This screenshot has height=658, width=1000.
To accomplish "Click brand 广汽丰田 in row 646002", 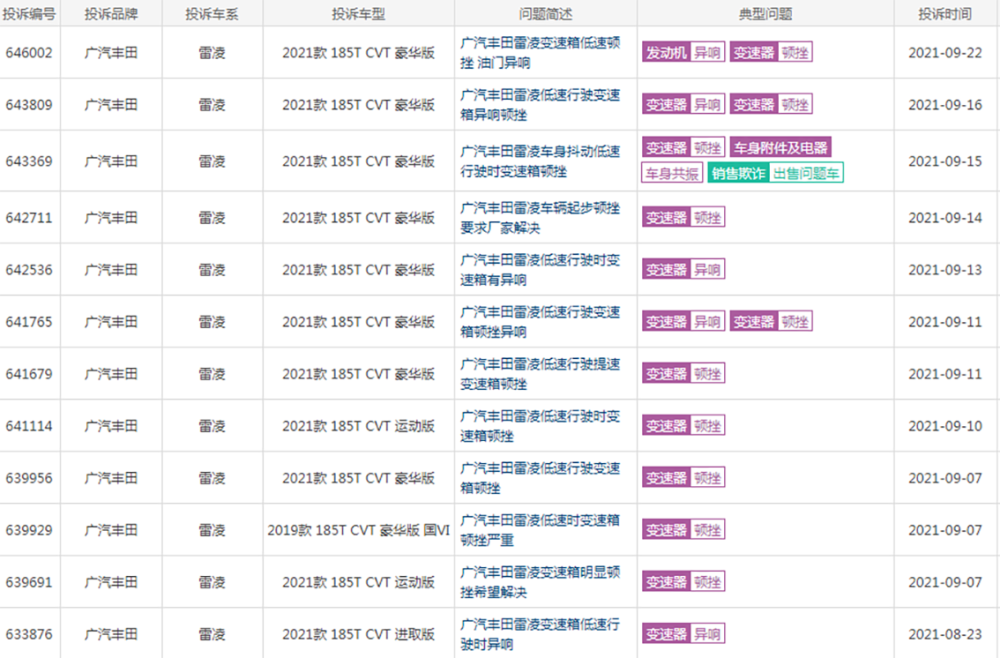I will pyautogui.click(x=111, y=53).
